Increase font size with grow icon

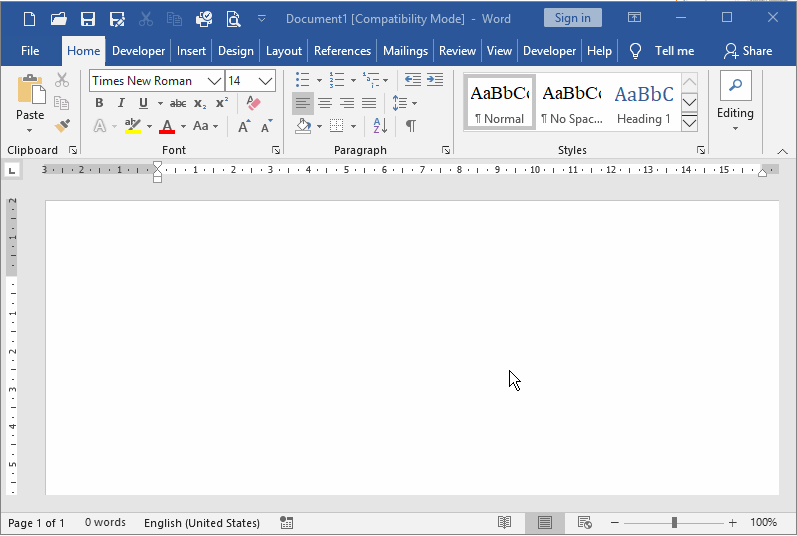coord(244,125)
